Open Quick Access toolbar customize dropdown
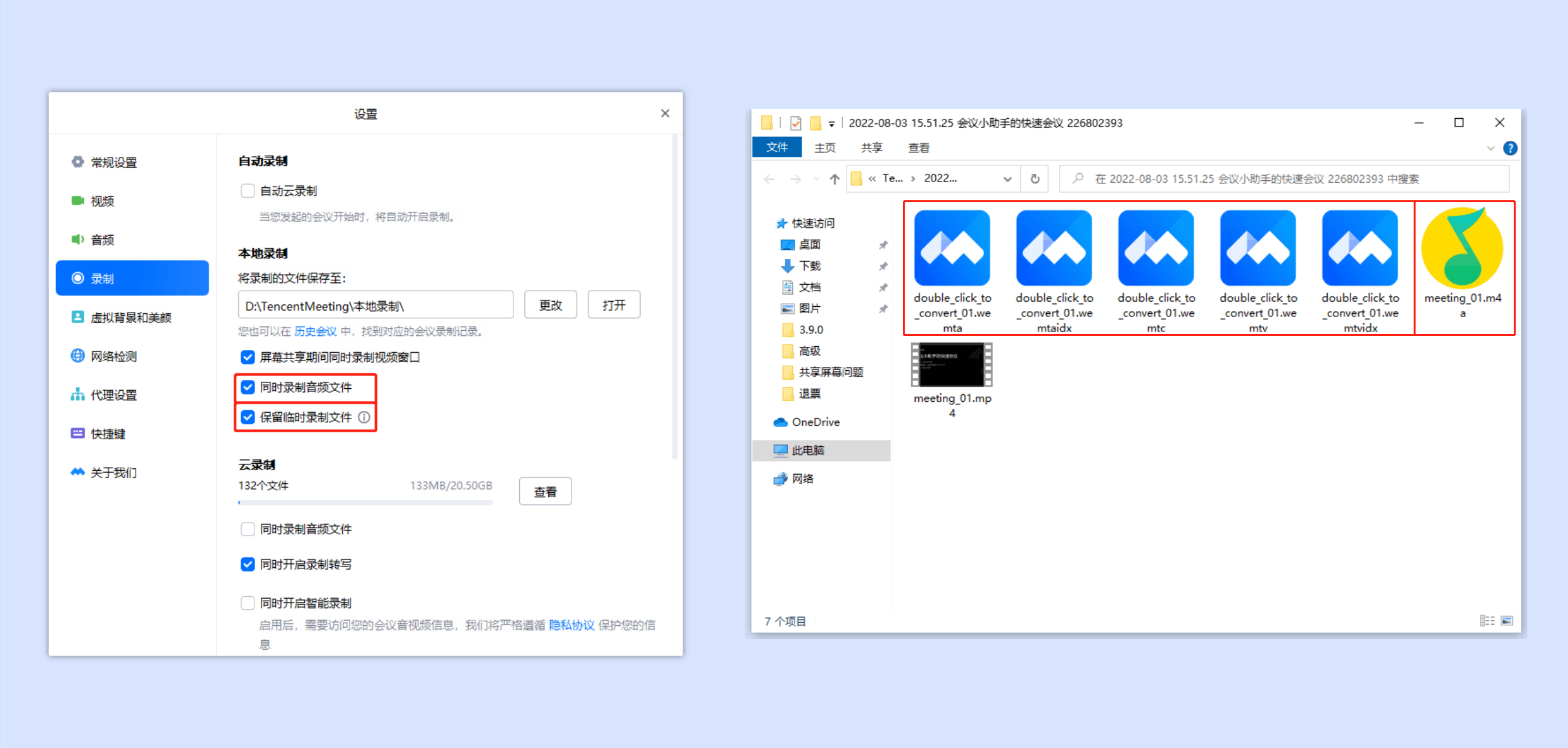The height and width of the screenshot is (748, 1568). coord(831,123)
